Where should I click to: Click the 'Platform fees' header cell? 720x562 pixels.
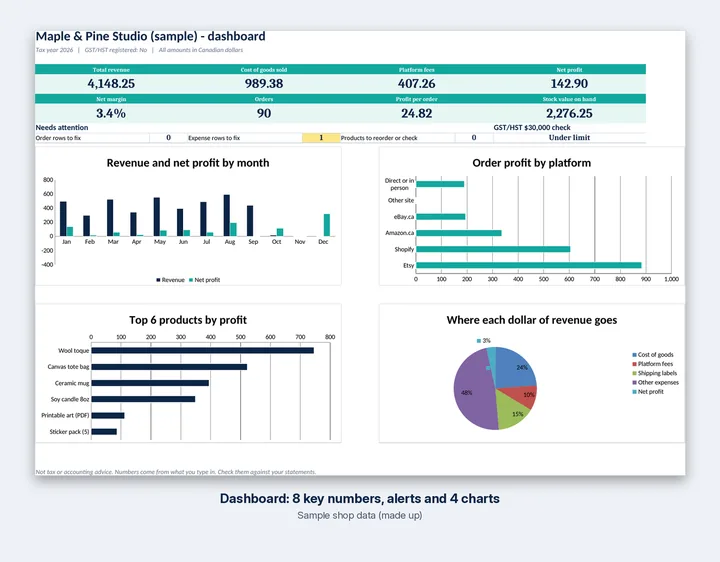pos(416,70)
